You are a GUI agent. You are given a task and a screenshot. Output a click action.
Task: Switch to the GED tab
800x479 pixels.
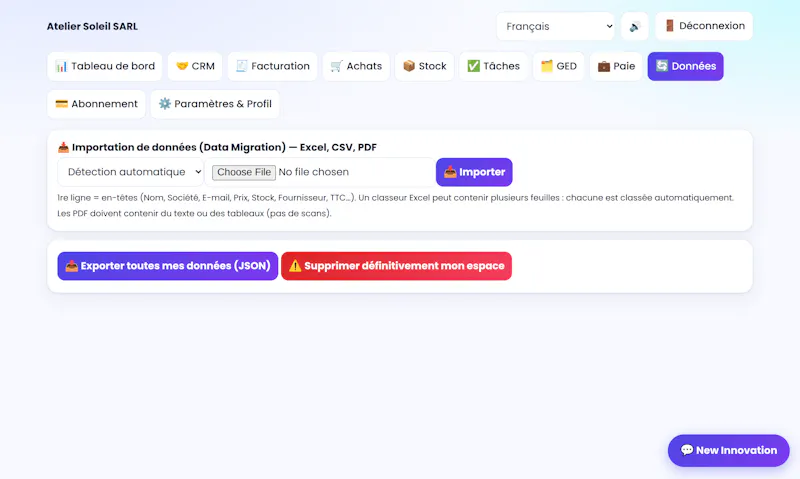coord(559,66)
